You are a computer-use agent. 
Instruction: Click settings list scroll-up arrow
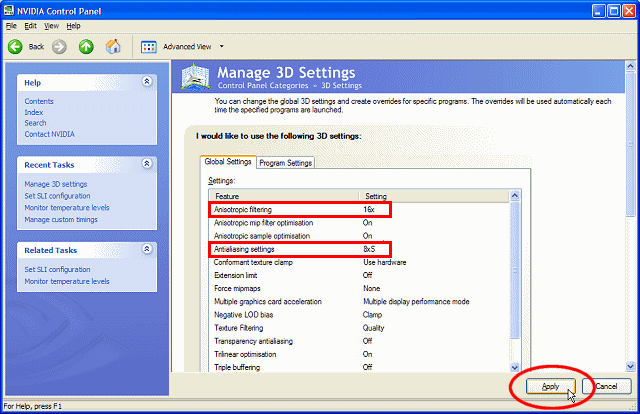point(515,196)
